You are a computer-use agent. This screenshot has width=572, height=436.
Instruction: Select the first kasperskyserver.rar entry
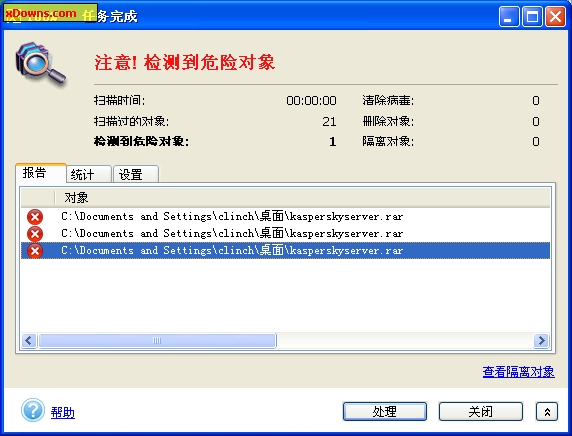tap(285, 217)
